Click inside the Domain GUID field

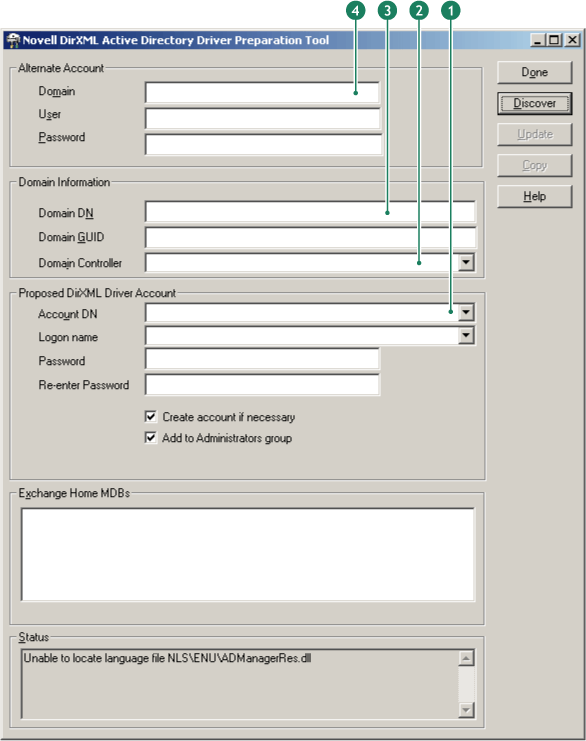(310, 237)
